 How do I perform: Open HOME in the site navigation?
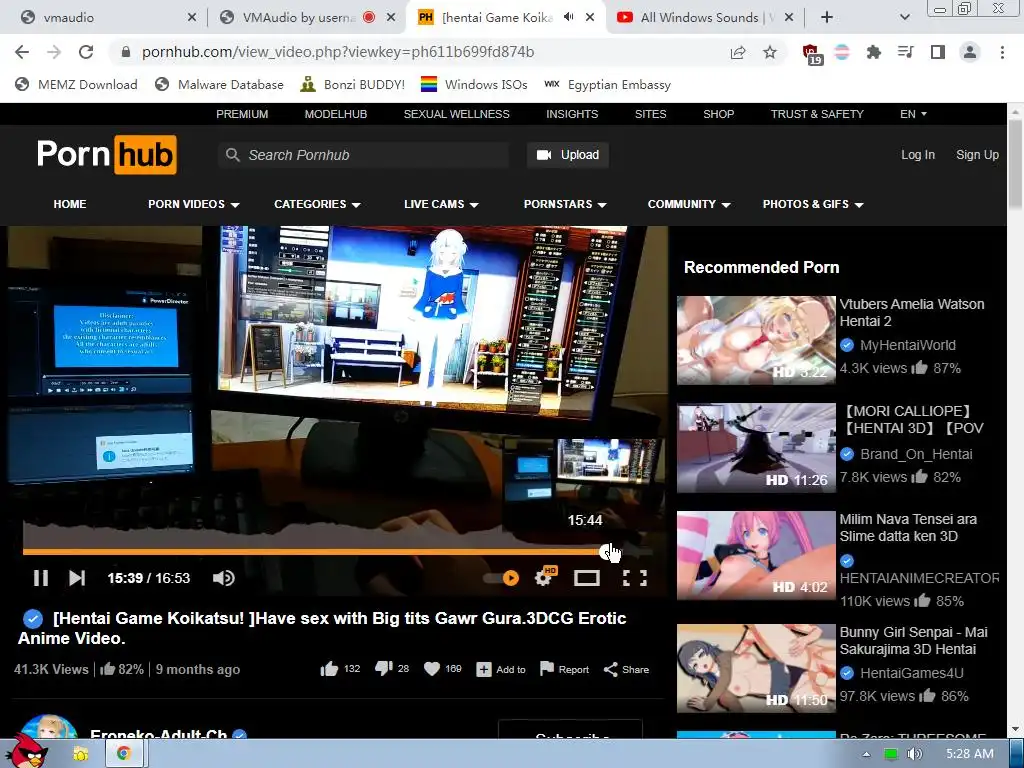click(70, 204)
